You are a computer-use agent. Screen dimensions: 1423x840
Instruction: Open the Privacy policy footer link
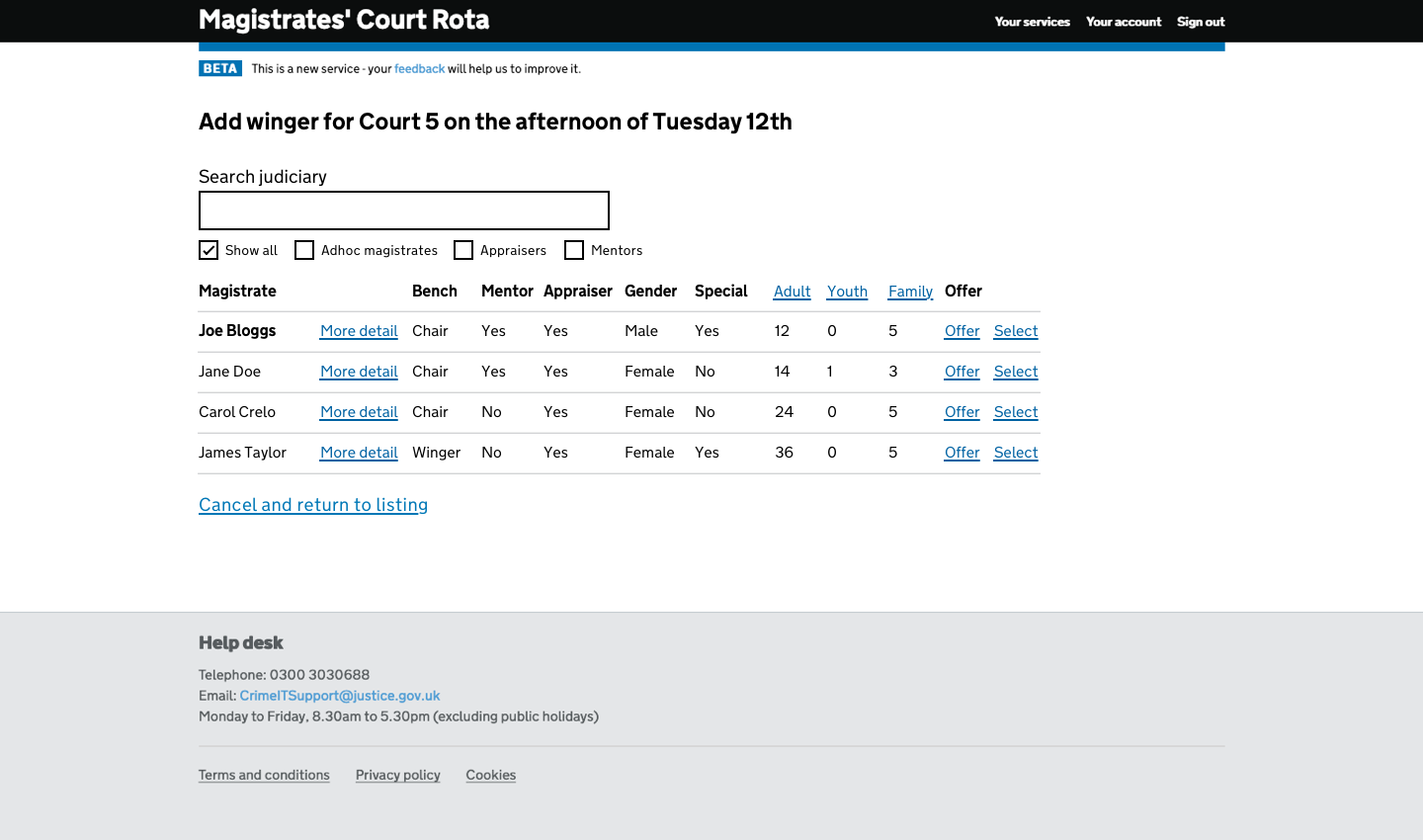click(397, 775)
